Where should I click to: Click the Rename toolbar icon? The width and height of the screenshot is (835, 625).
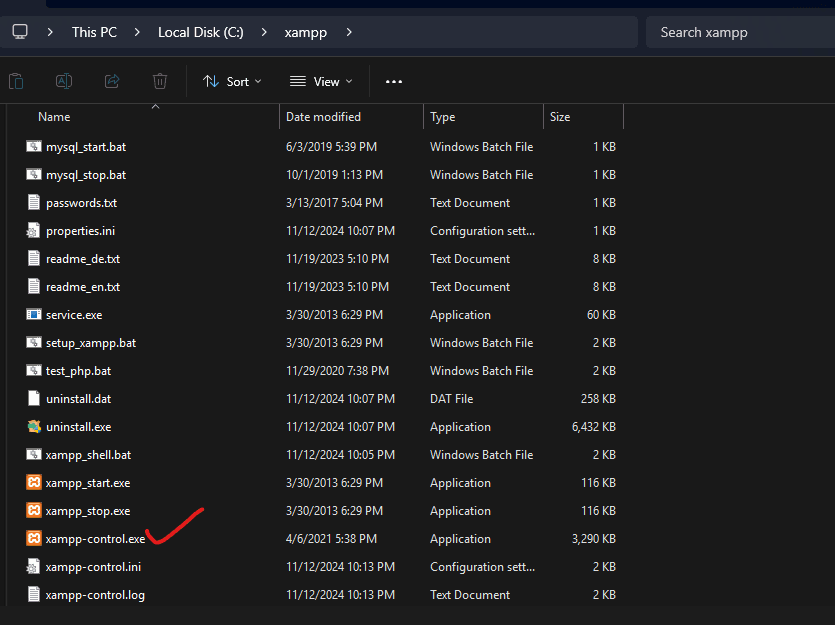coord(64,81)
